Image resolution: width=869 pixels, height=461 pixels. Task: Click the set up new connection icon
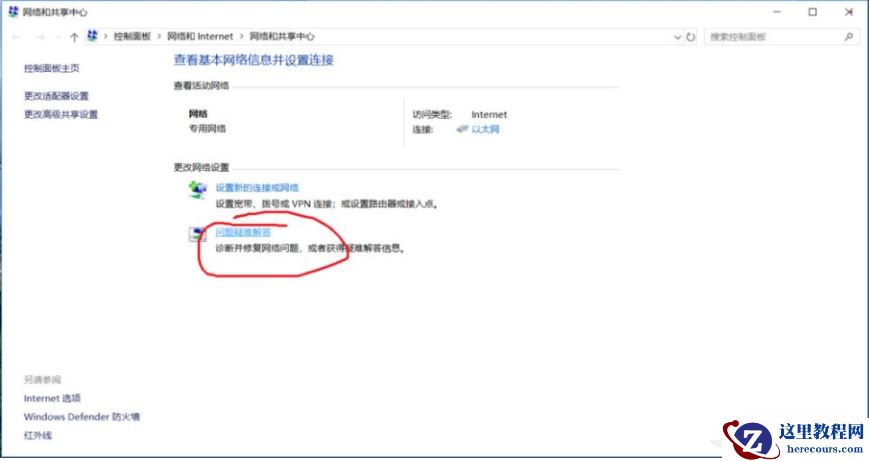[x=197, y=189]
